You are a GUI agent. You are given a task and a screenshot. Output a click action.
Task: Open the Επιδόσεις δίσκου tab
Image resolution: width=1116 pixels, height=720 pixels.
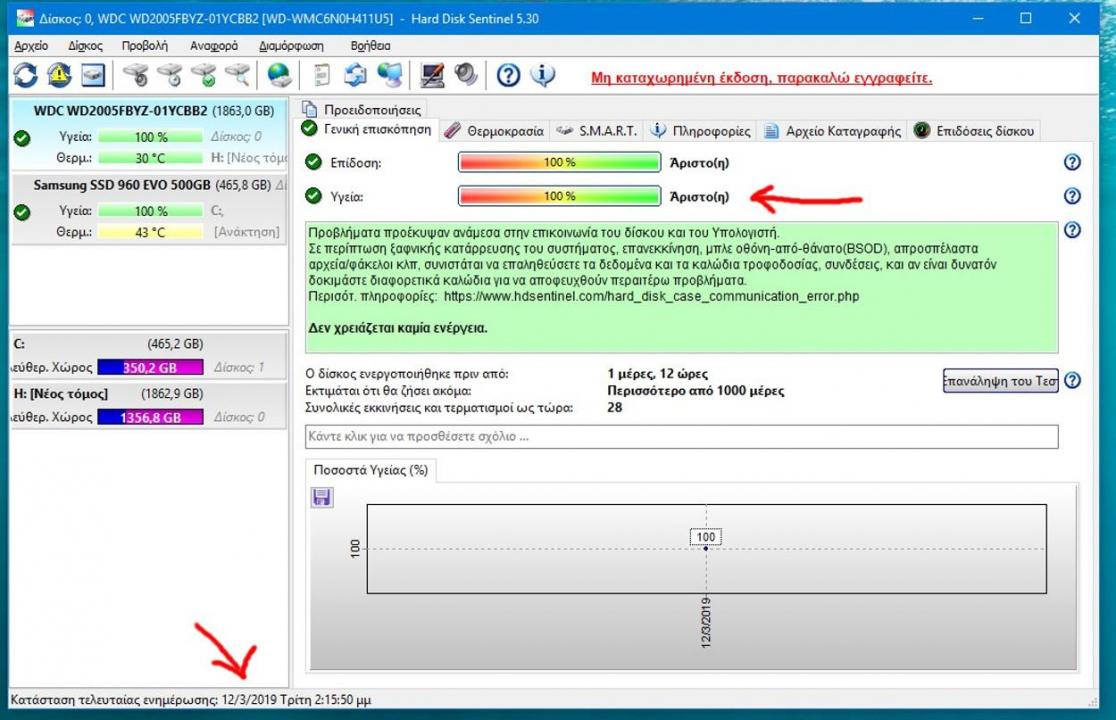coord(974,131)
